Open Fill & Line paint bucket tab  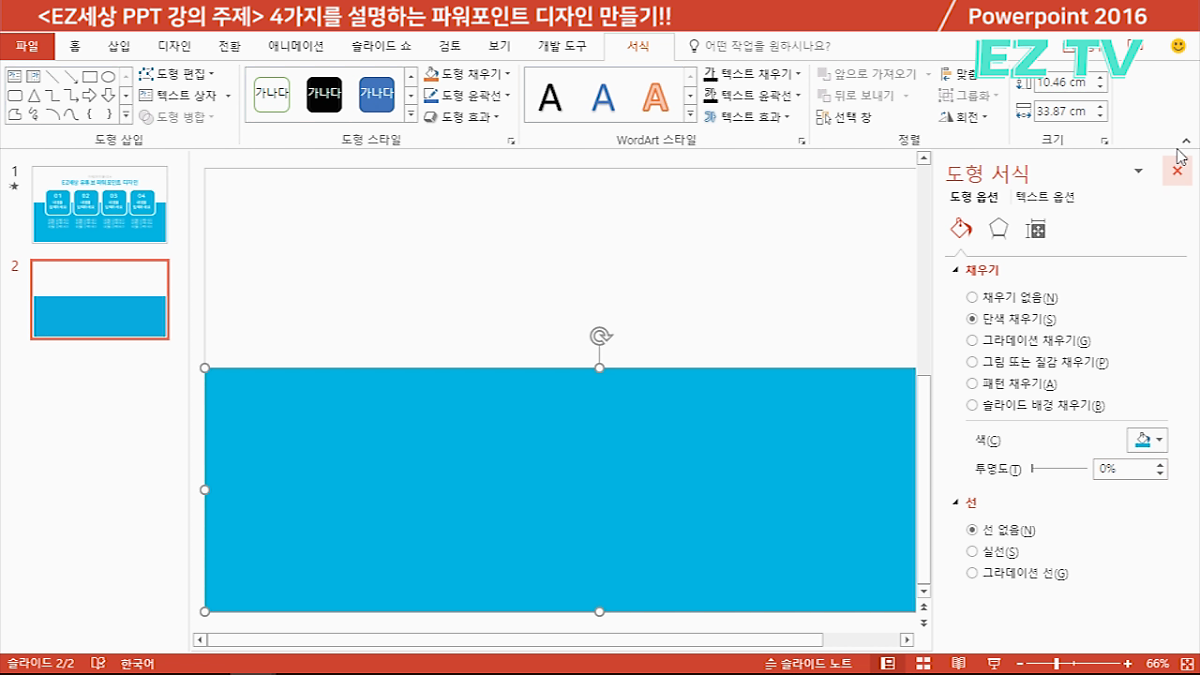point(960,228)
